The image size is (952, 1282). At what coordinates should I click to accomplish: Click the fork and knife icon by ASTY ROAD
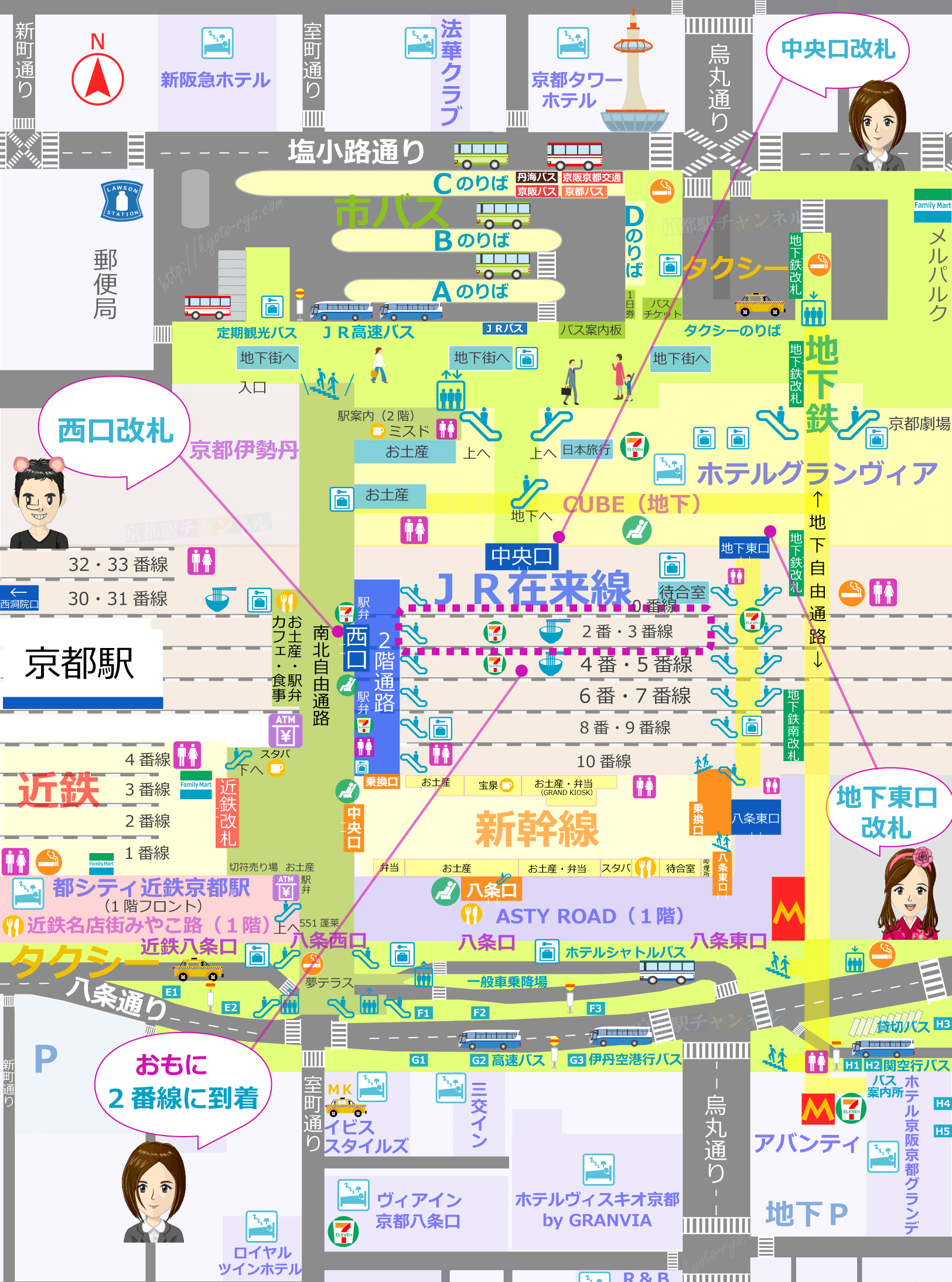472,915
